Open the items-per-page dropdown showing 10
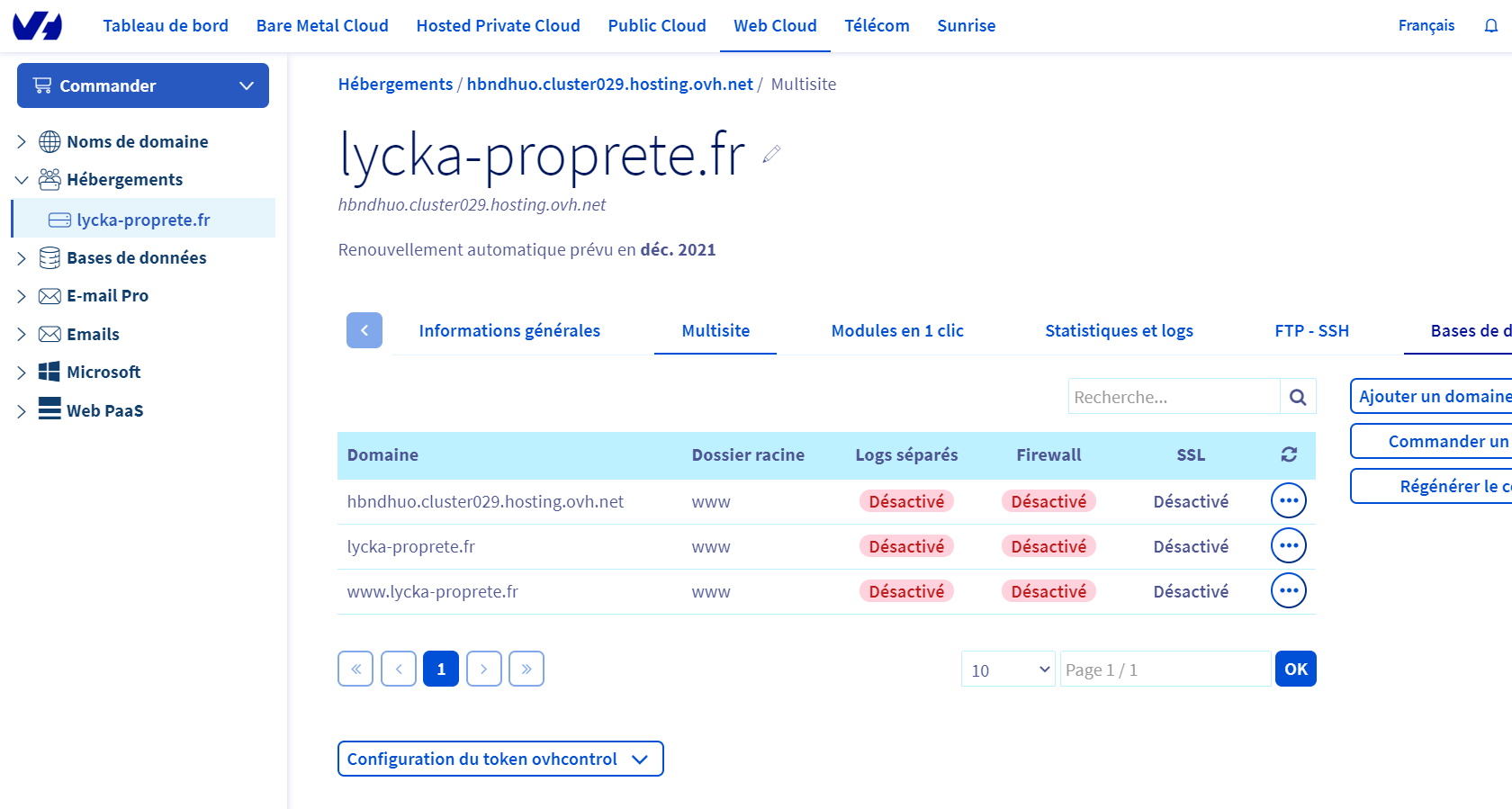This screenshot has height=809, width=1512. (x=1008, y=670)
